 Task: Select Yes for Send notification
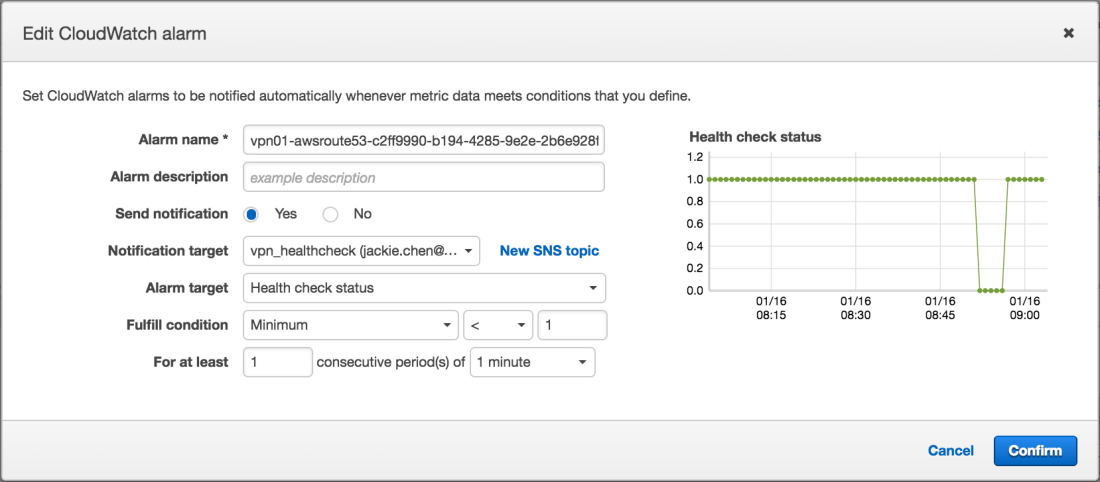(252, 214)
